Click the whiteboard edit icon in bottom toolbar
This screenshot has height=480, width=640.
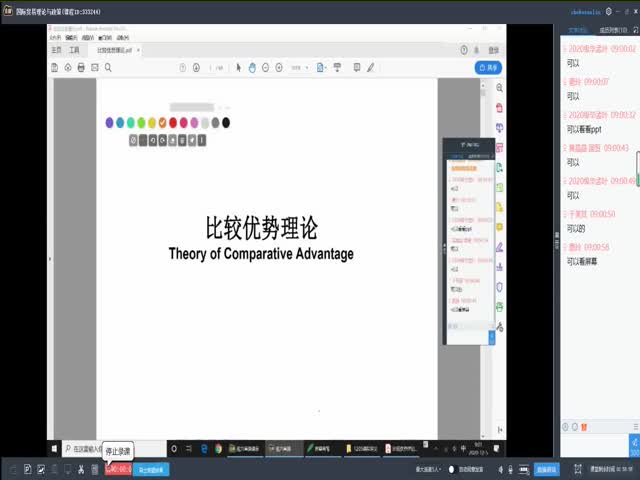tap(41, 469)
